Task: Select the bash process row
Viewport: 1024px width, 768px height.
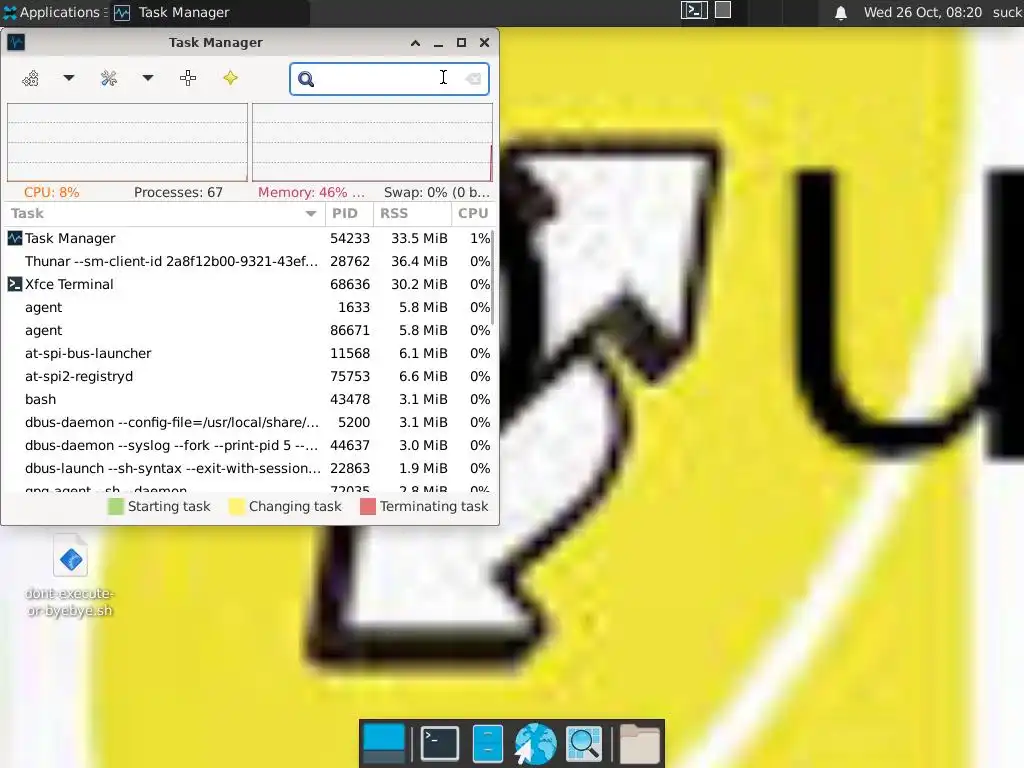Action: 248,400
